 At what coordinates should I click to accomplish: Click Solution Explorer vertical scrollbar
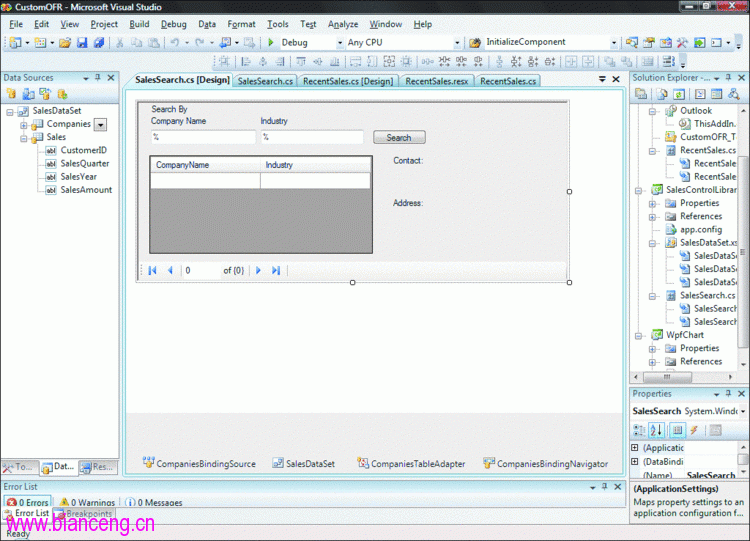[x=743, y=252]
